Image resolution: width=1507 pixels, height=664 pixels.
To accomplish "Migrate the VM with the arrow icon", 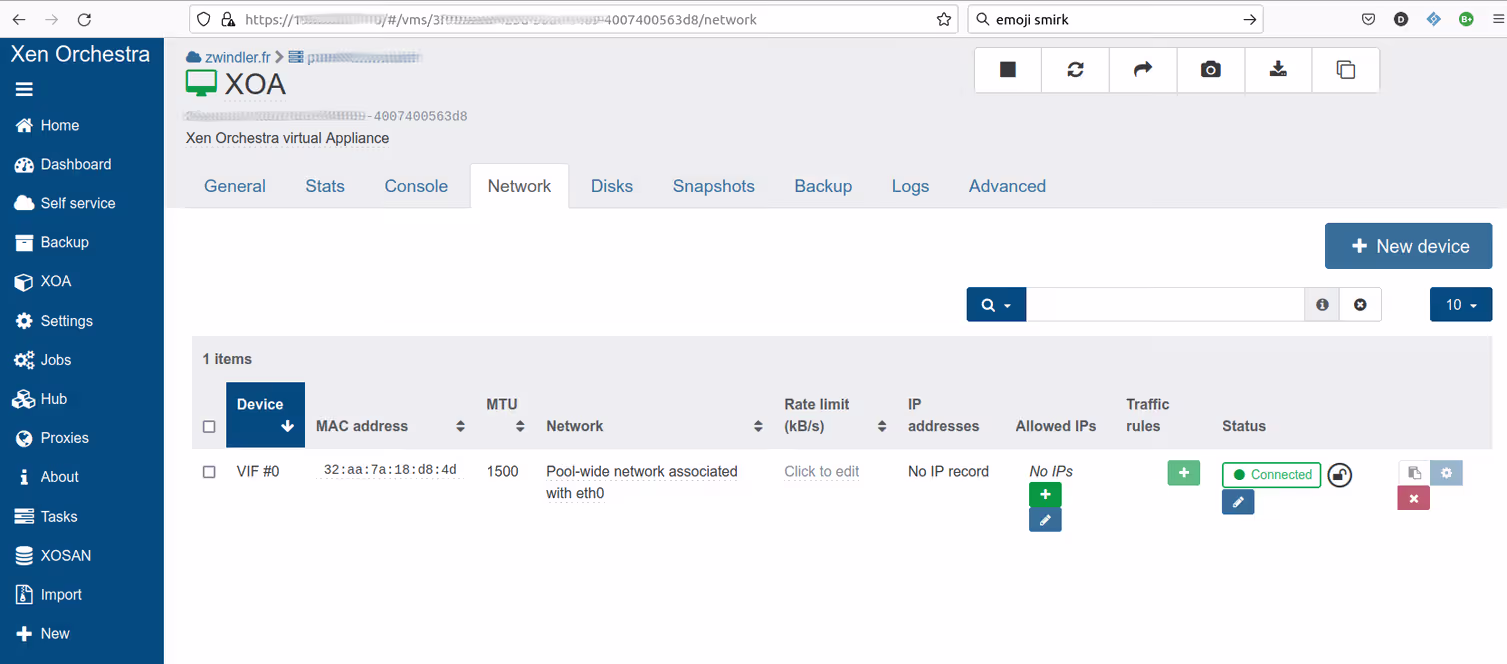I will point(1143,70).
